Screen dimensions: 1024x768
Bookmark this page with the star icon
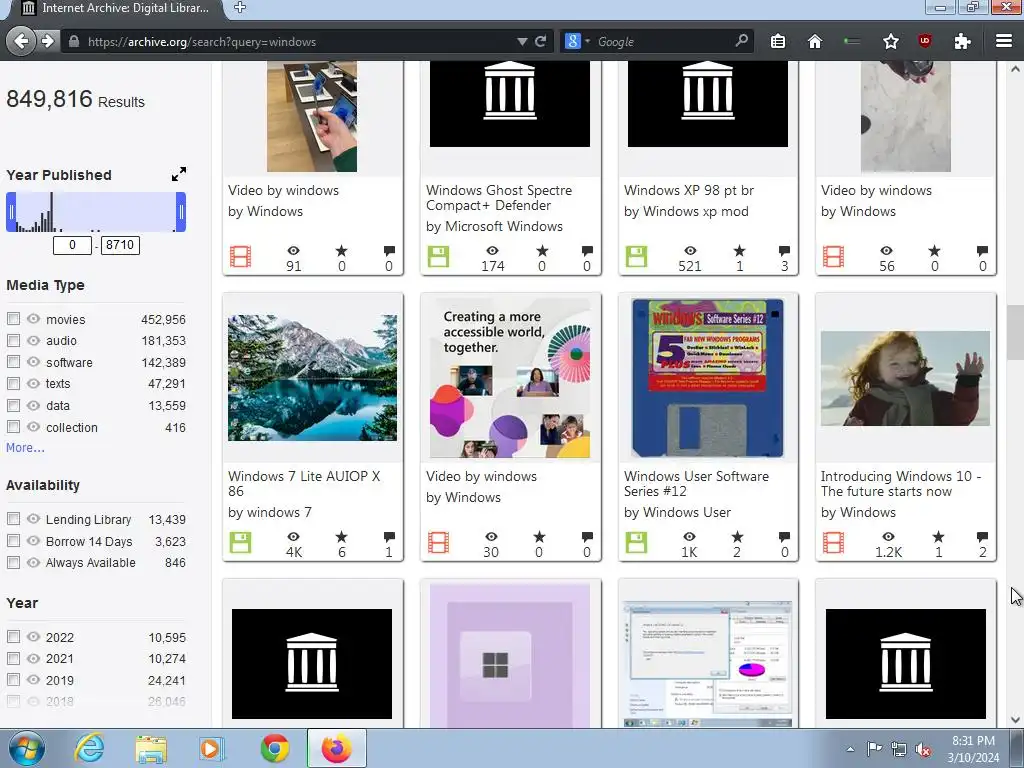click(x=890, y=41)
